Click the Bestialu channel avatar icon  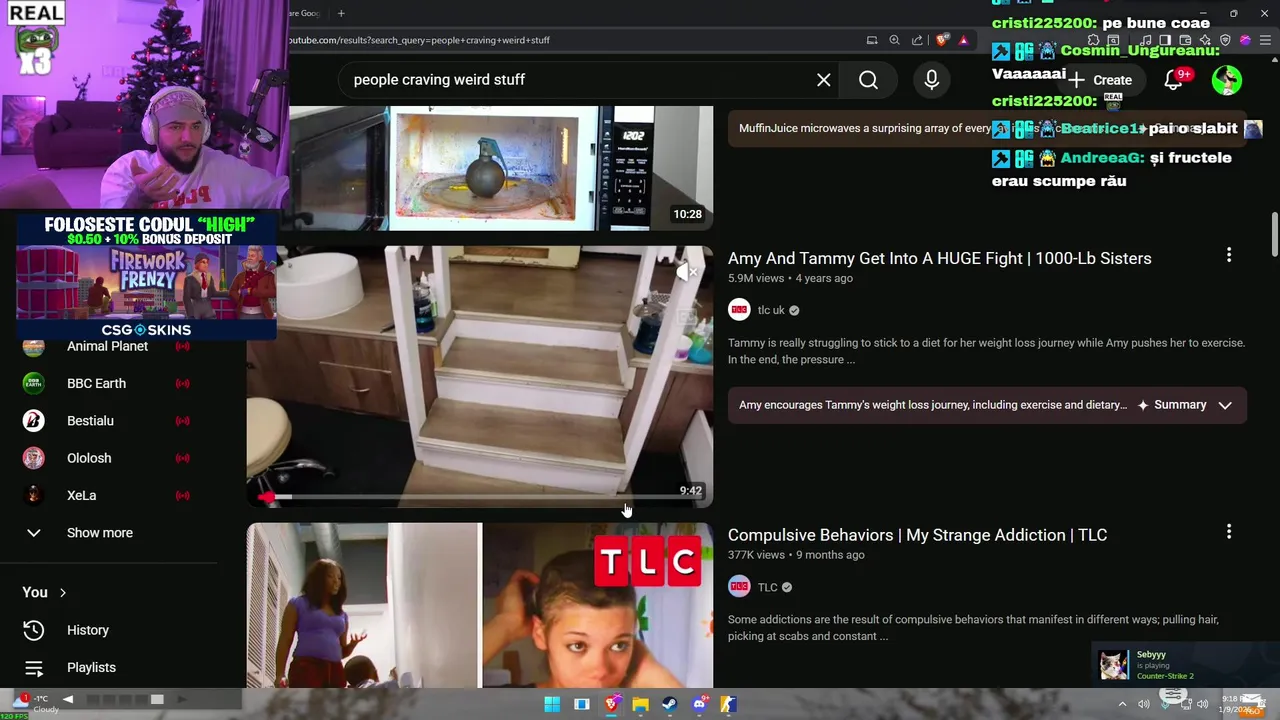pyautogui.click(x=34, y=421)
